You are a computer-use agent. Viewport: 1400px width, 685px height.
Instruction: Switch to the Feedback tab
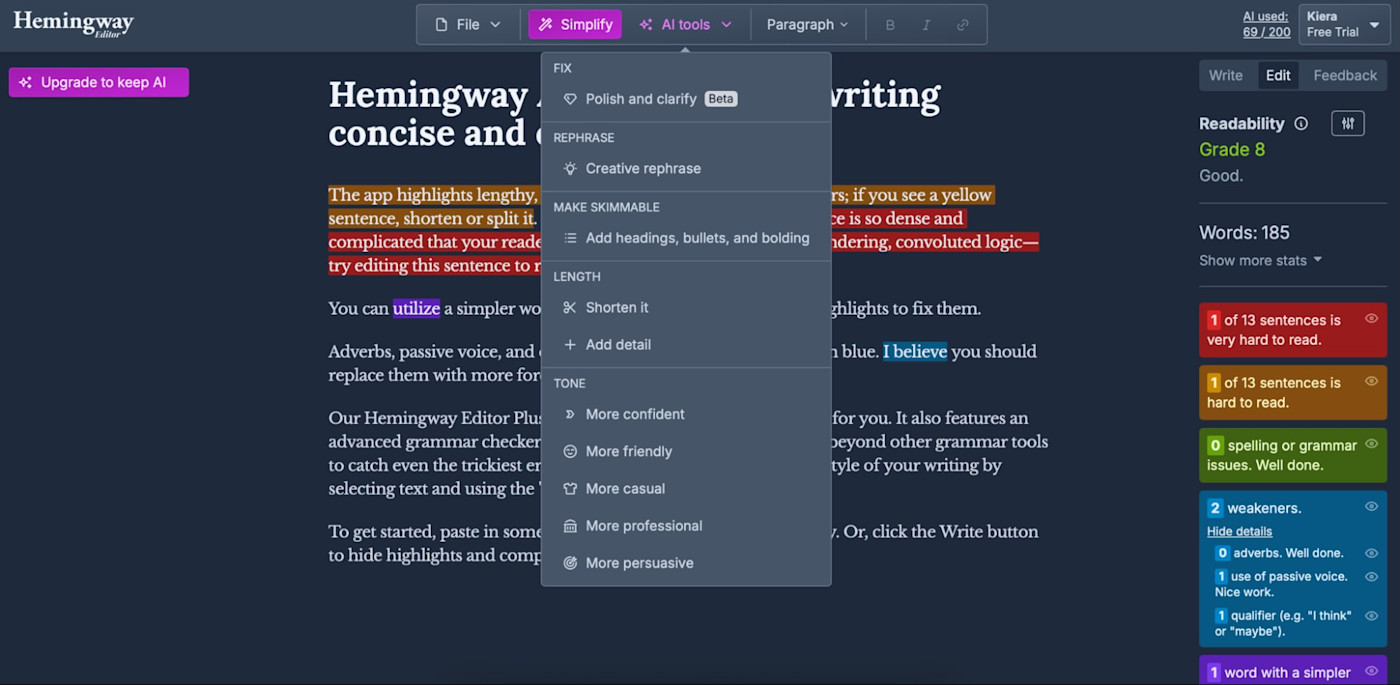pos(1345,75)
